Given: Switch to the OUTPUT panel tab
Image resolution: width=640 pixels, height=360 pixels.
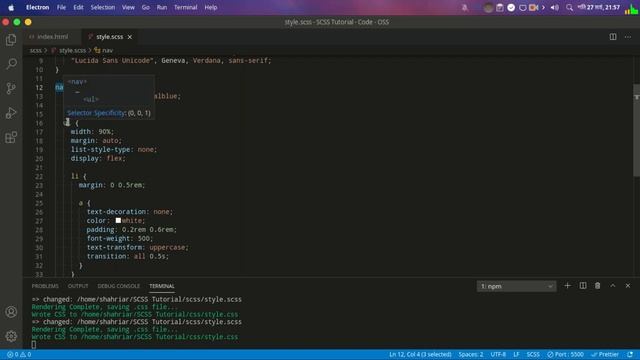Looking at the screenshot, I should click(78, 286).
